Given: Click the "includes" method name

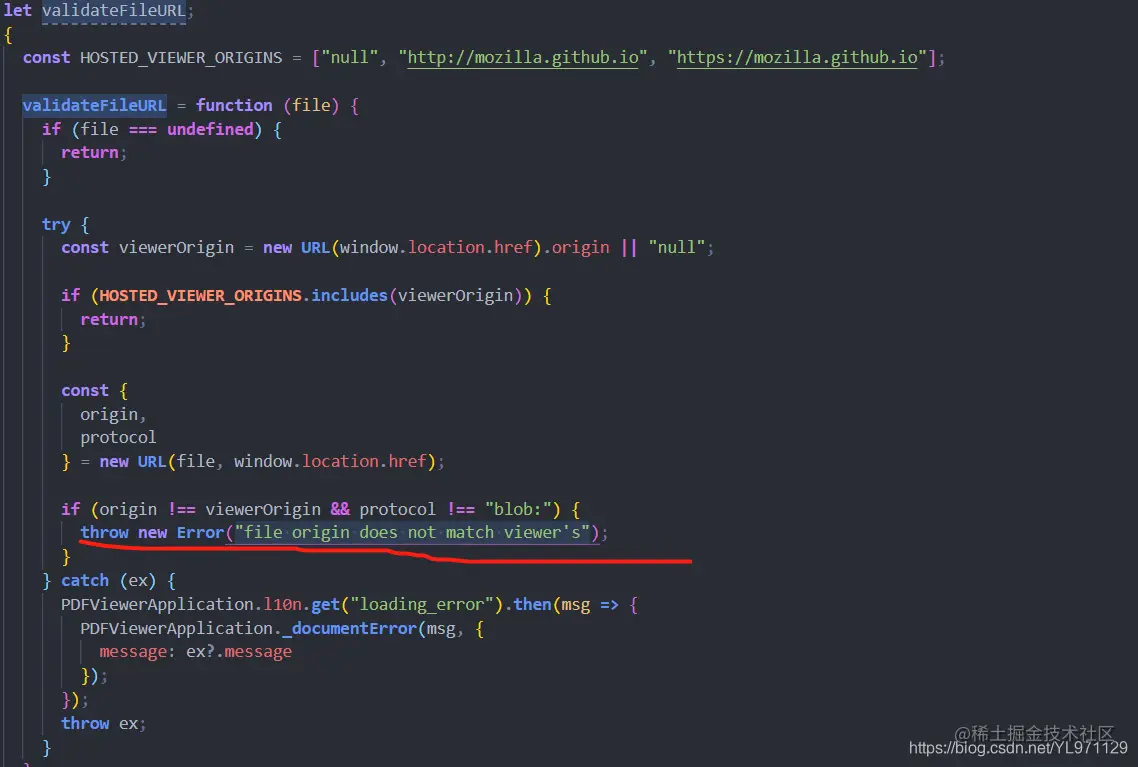Looking at the screenshot, I should pyautogui.click(x=350, y=295).
